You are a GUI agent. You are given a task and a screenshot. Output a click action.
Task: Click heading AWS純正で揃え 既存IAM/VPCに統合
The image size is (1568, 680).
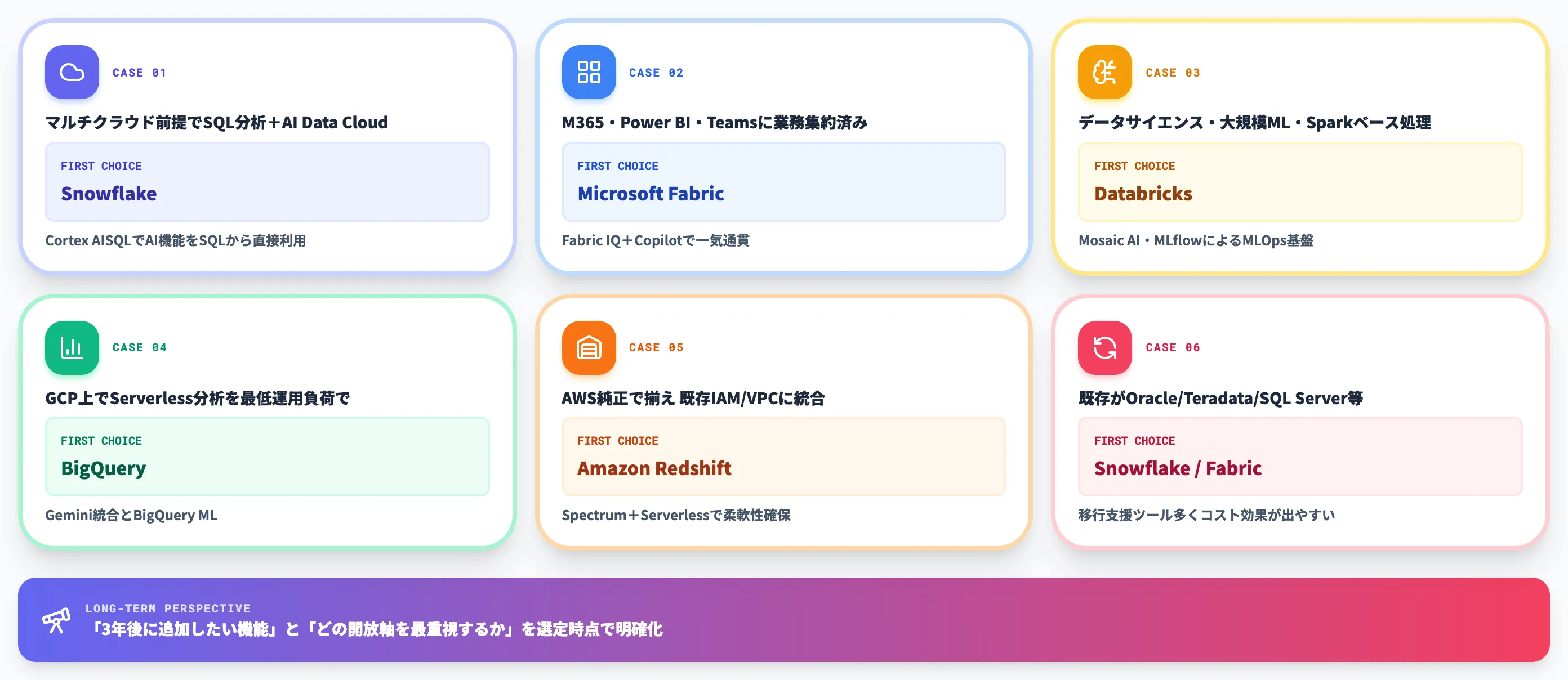pos(693,398)
